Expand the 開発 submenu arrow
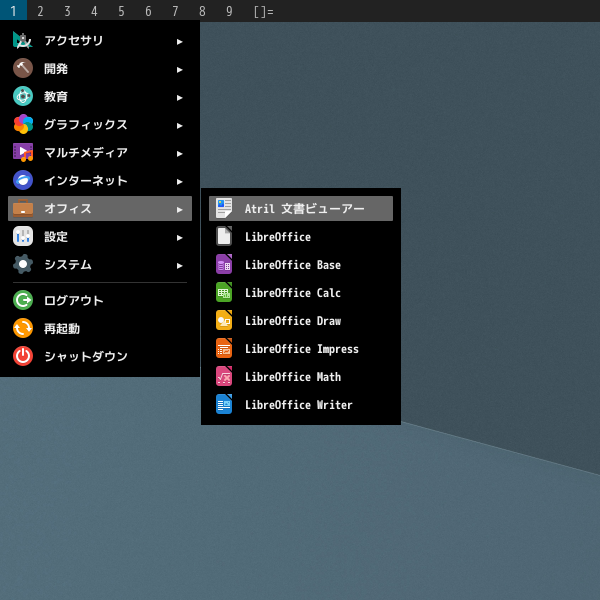This screenshot has height=600, width=600. point(179,70)
